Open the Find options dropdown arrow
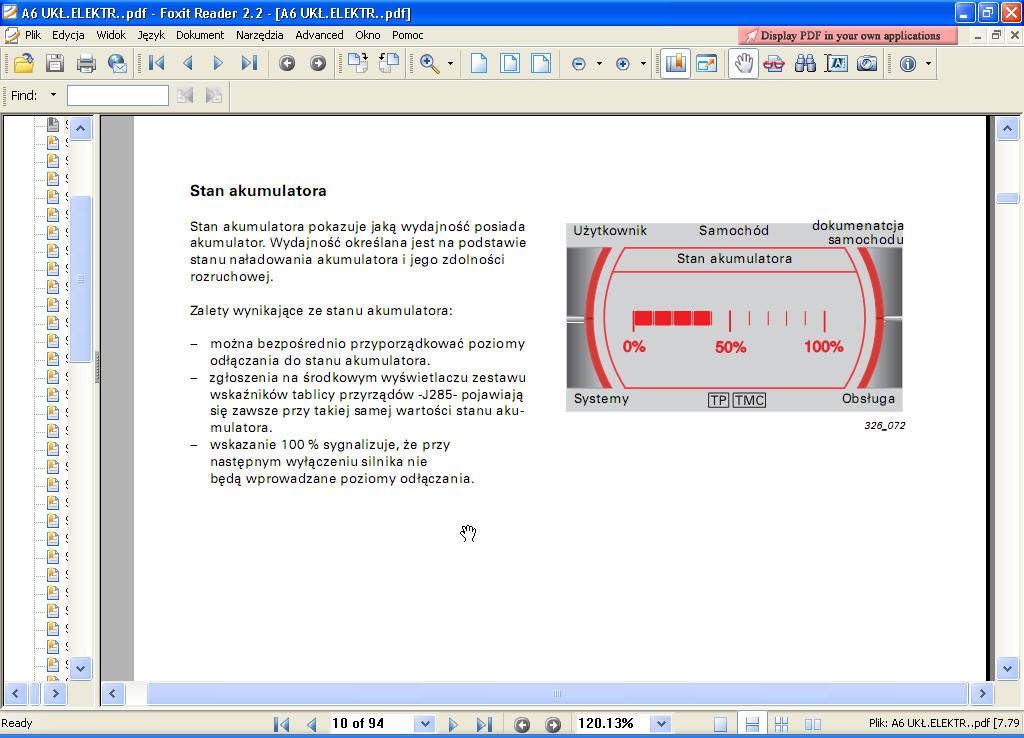Screen dimensions: 1024x738 53,95
